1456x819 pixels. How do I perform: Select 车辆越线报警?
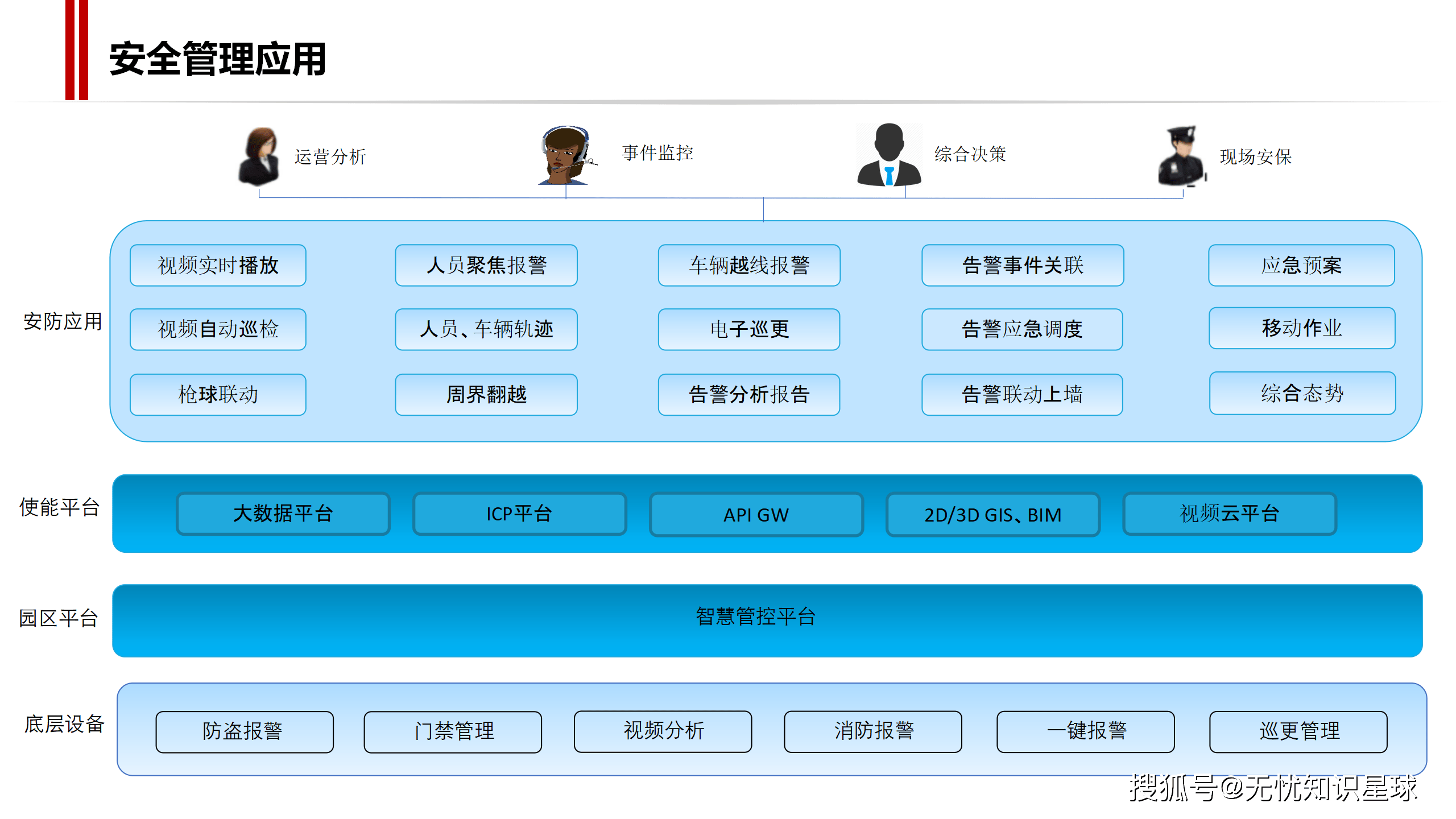pos(748,265)
